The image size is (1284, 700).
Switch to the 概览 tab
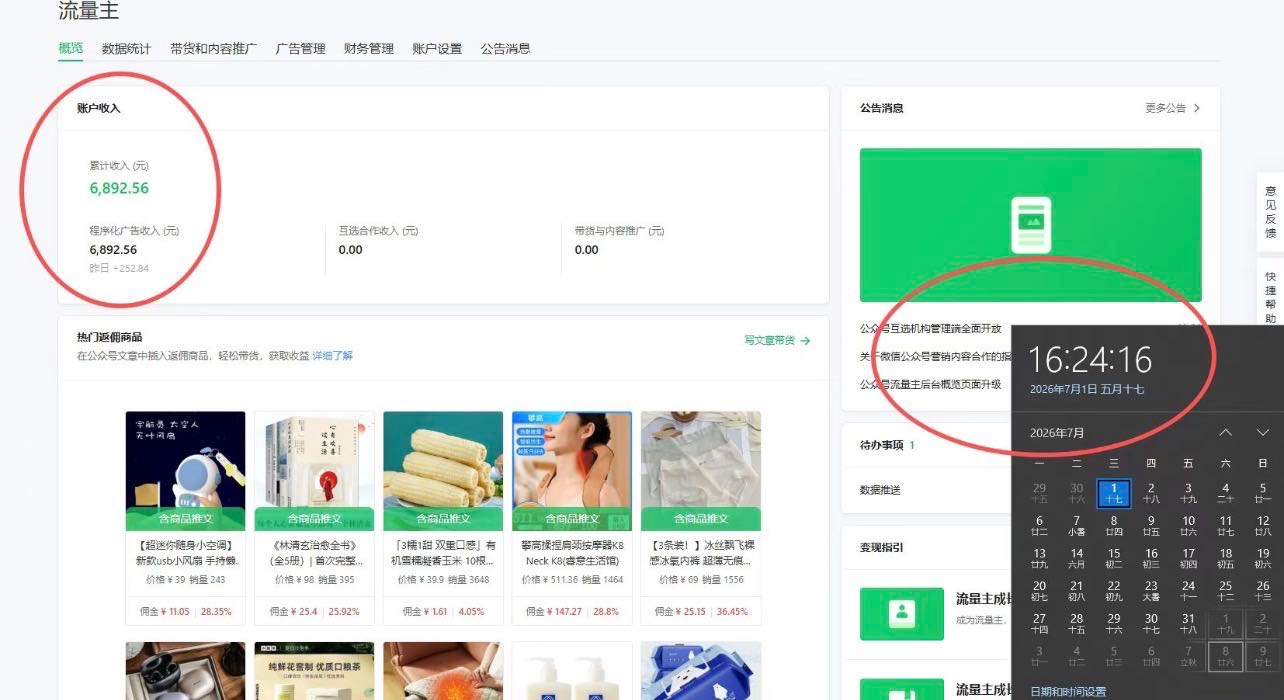[x=70, y=48]
